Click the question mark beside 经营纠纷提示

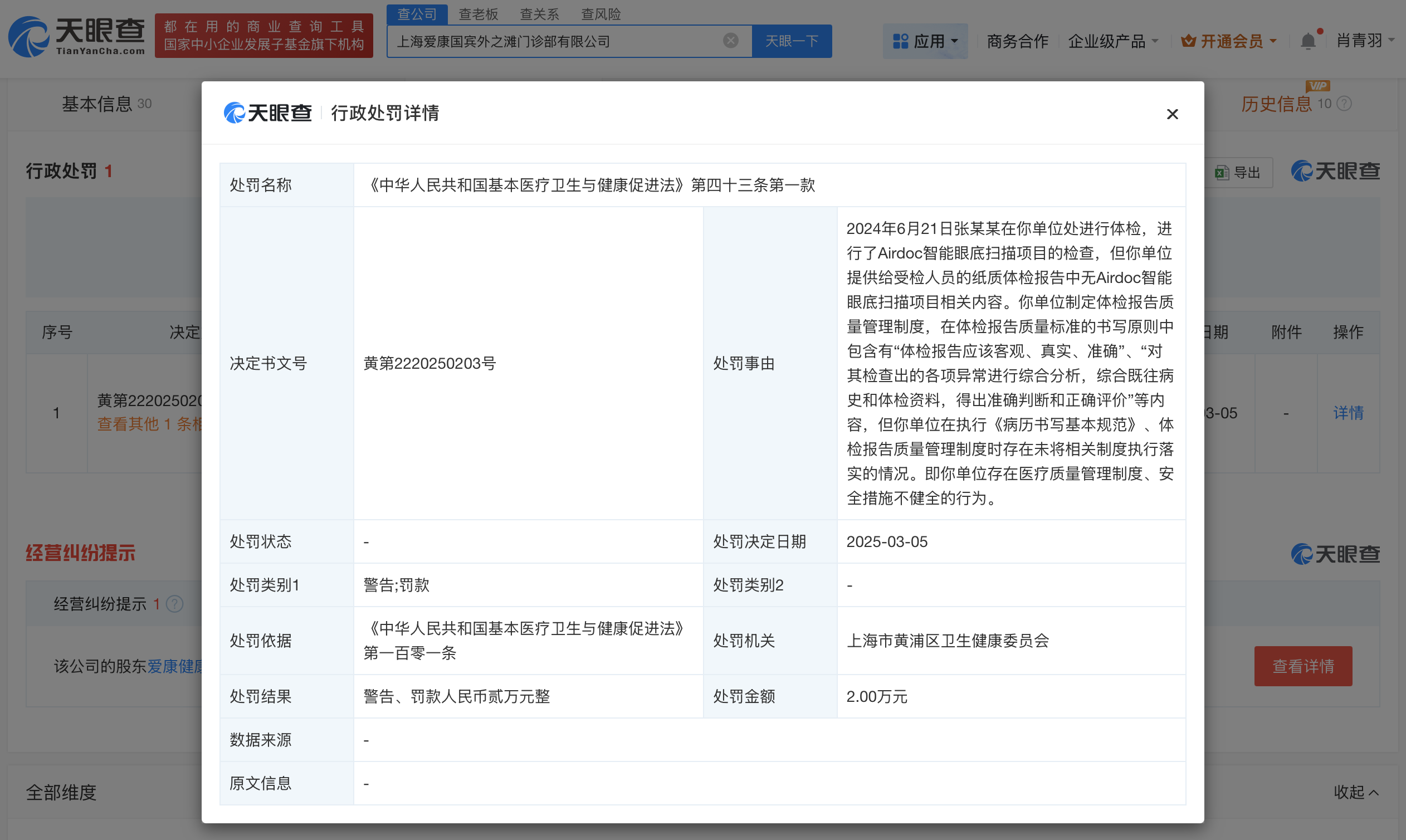tap(175, 604)
